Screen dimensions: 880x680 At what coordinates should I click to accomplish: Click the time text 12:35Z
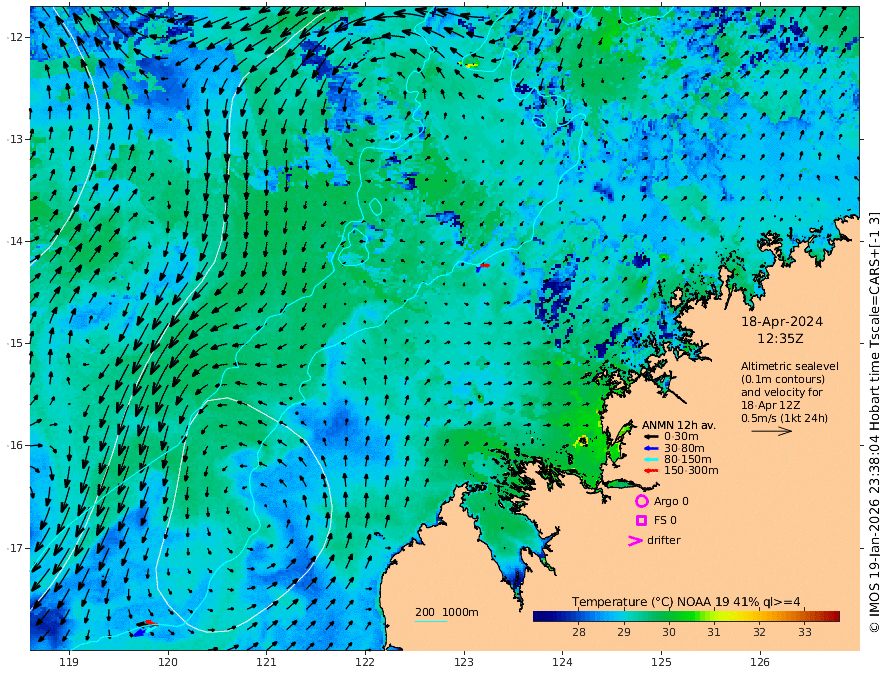tap(780, 339)
